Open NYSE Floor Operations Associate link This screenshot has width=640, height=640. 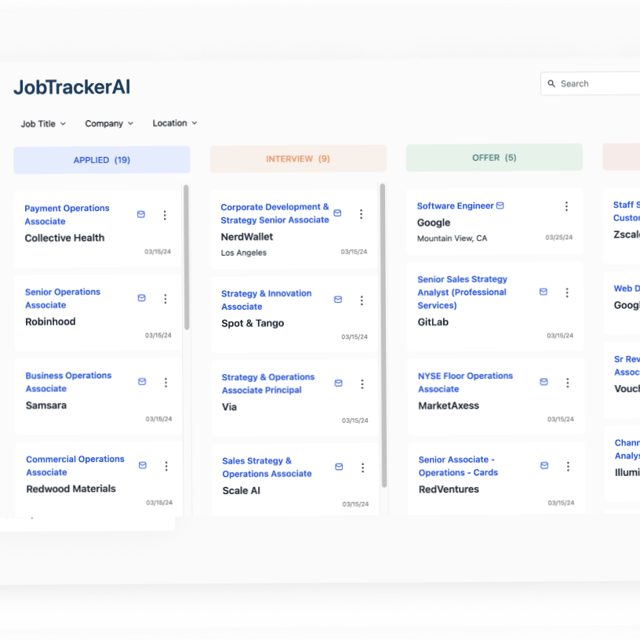[x=465, y=382]
